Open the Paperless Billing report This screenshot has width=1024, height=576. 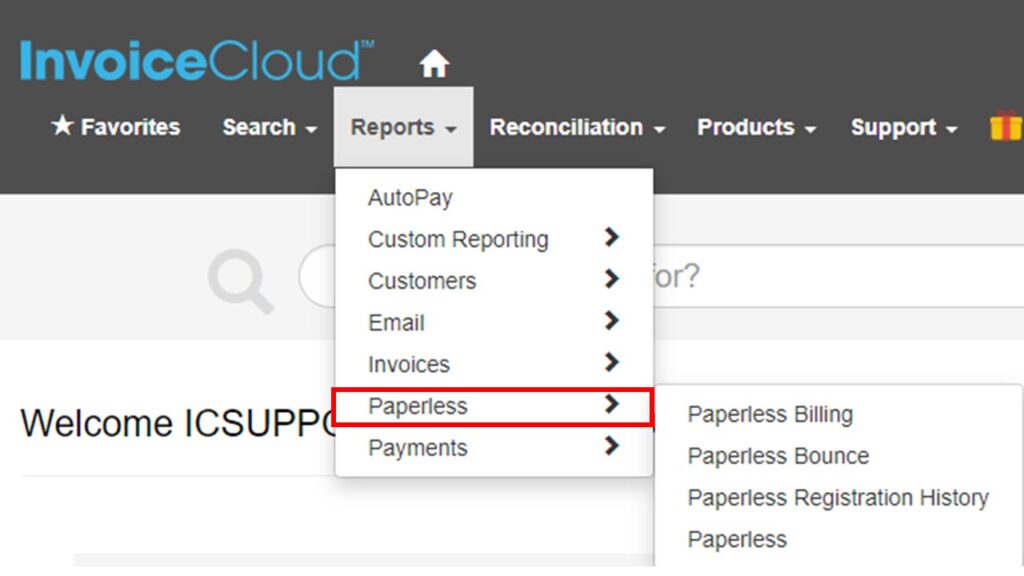pos(770,414)
